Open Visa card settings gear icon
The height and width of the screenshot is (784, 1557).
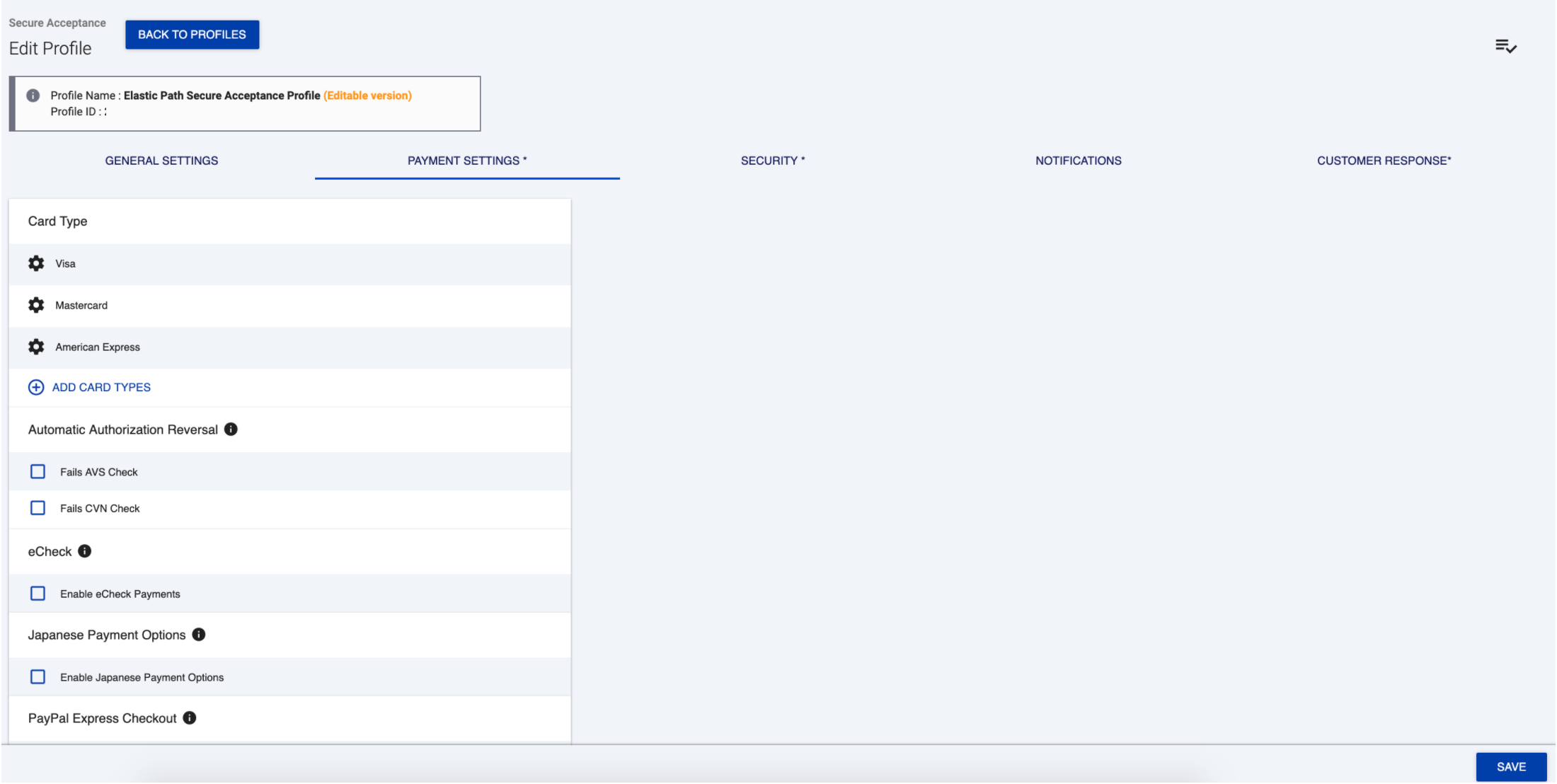36,264
